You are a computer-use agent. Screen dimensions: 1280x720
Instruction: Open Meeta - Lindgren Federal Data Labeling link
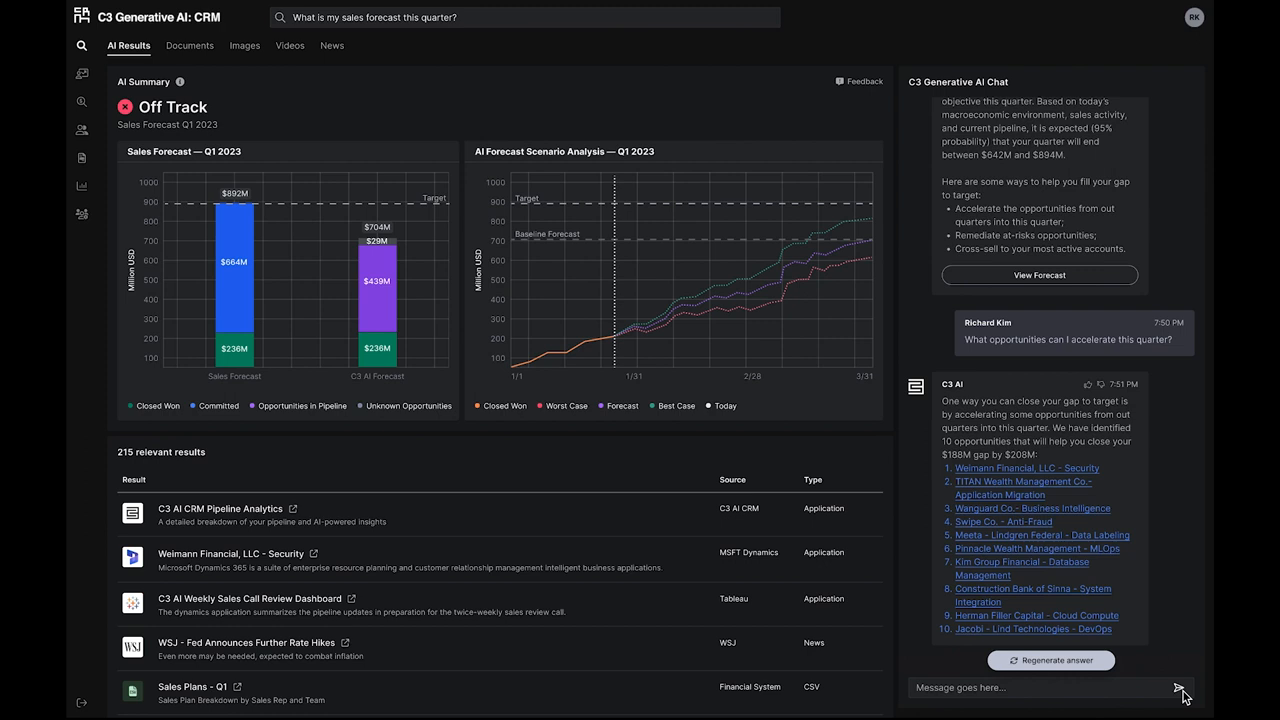click(x=1042, y=535)
